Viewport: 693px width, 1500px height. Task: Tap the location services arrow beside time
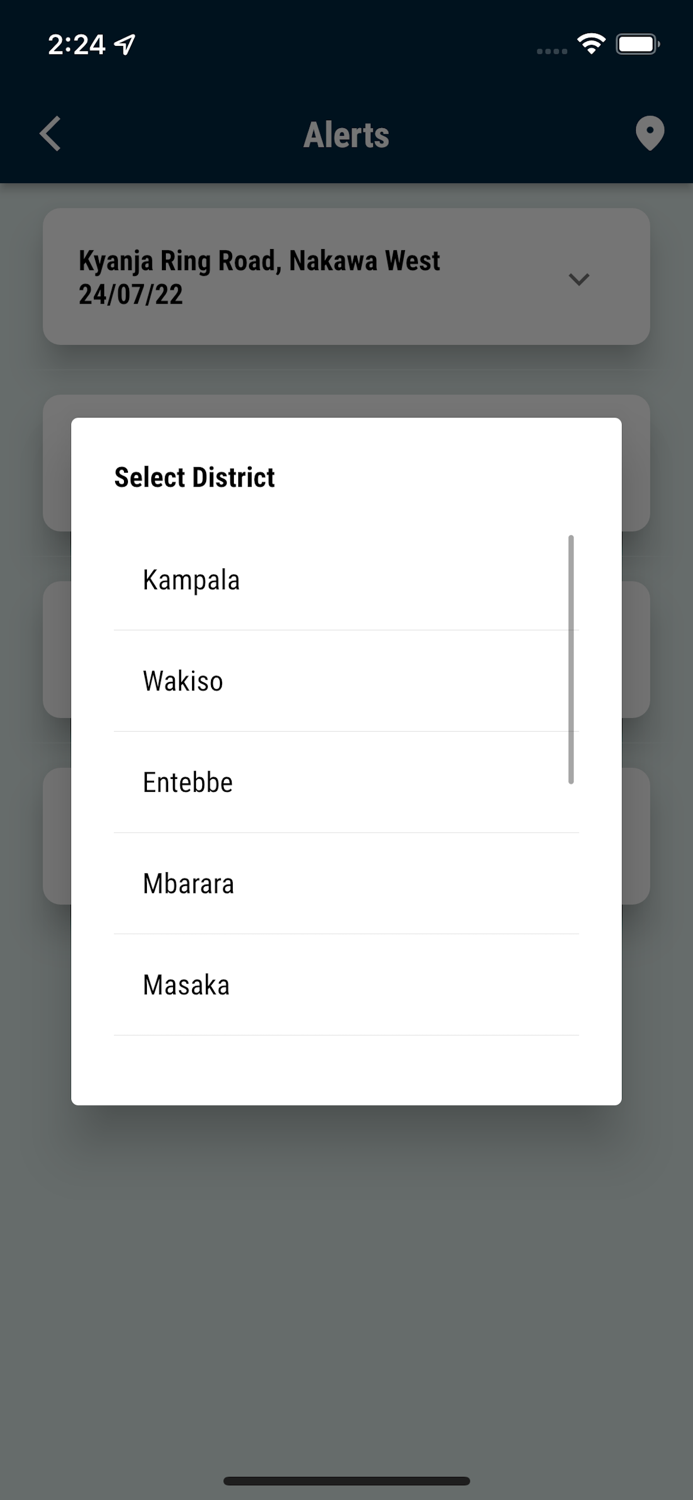click(125, 44)
